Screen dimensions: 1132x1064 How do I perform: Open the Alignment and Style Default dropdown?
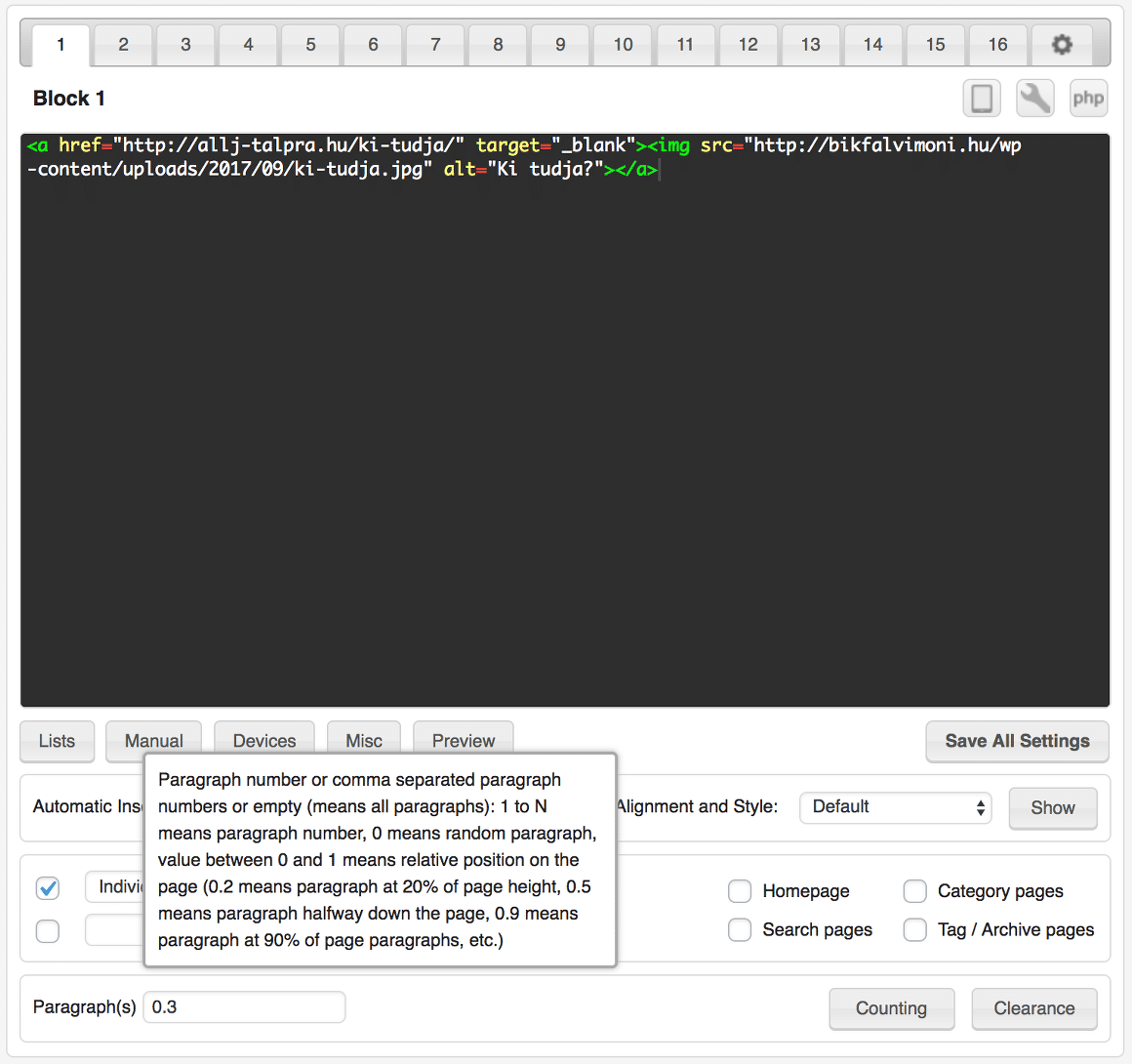pos(895,807)
